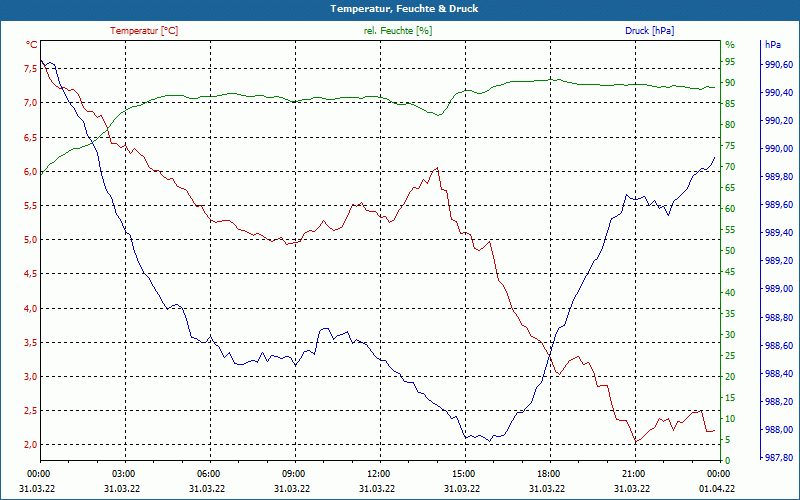This screenshot has width=800, height=500.
Task: Click the 01.04.22 date label
Action: (717, 489)
